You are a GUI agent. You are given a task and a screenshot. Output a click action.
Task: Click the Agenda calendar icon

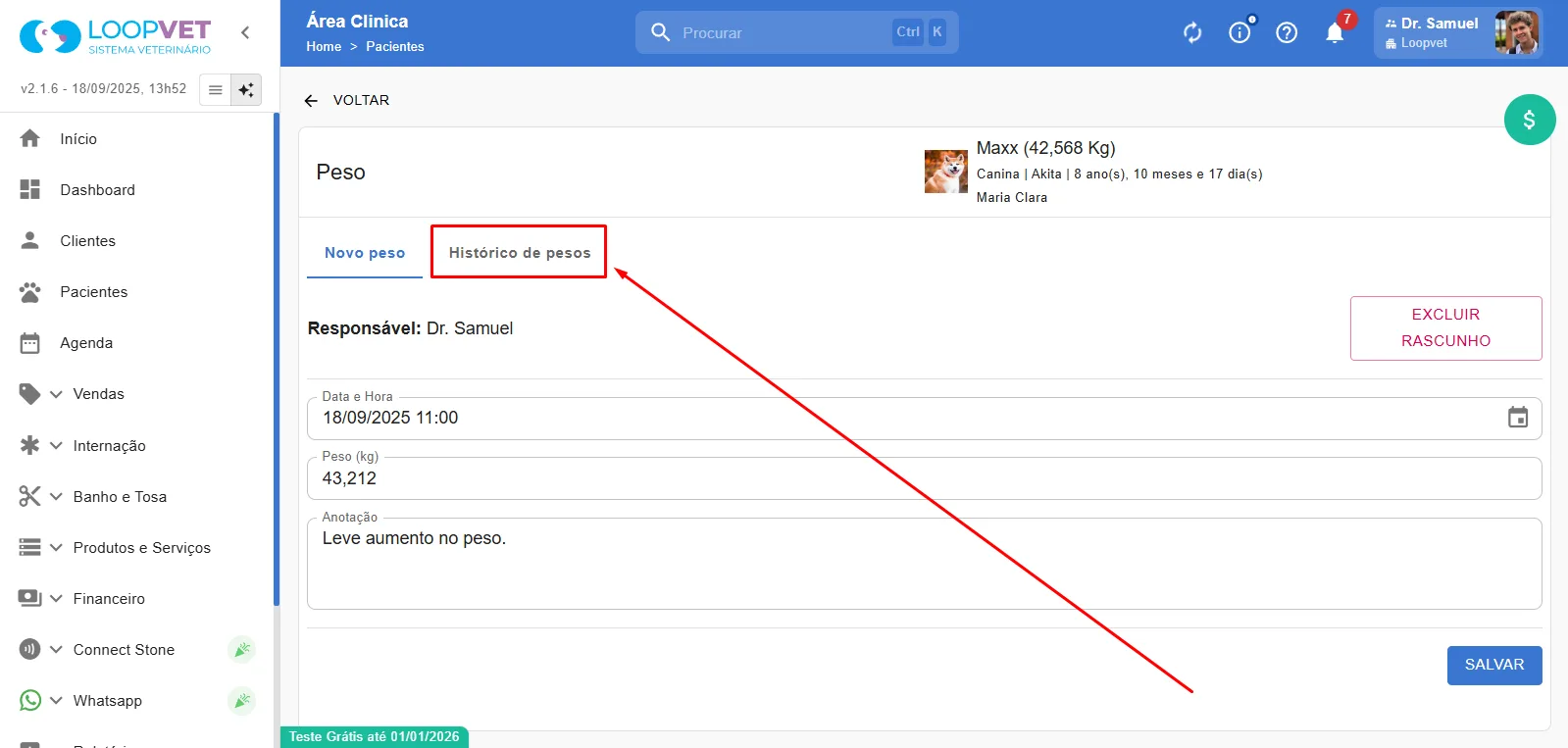coord(30,342)
